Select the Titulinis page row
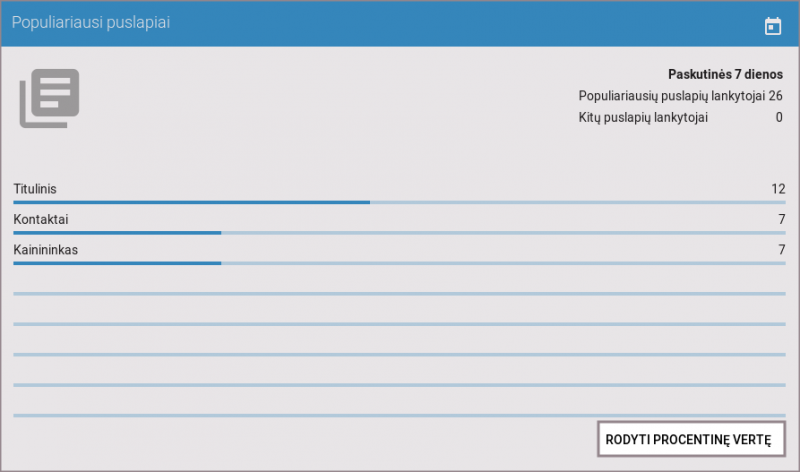The height and width of the screenshot is (472, 800). pos(399,192)
